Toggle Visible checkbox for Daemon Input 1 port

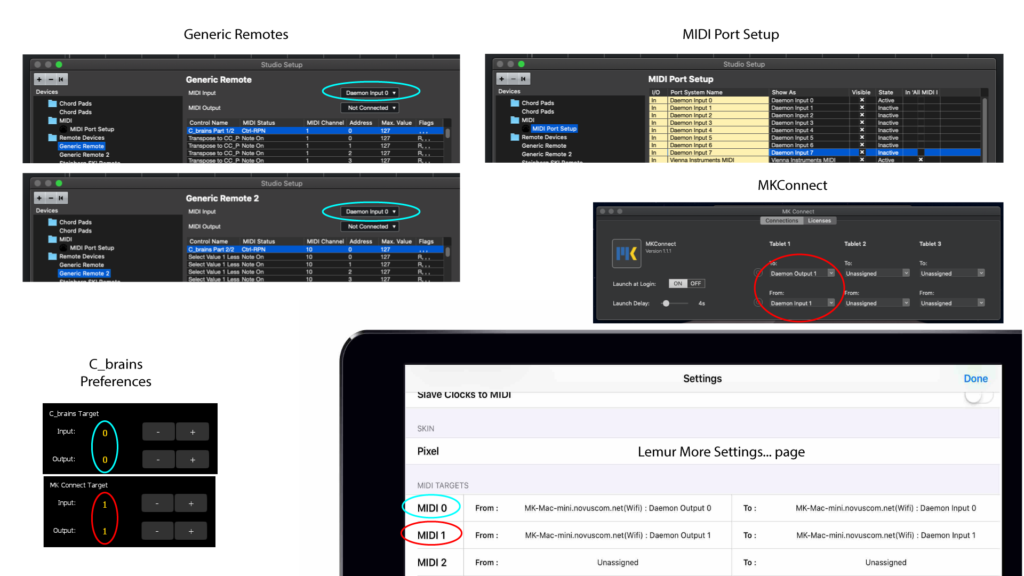pos(861,108)
